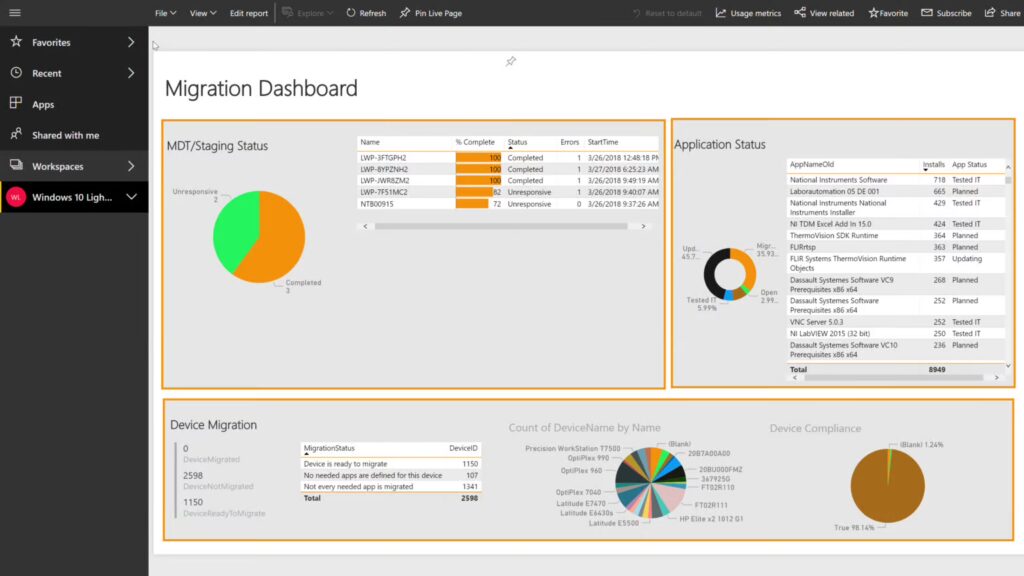Click the Reset to default icon

(x=637, y=13)
